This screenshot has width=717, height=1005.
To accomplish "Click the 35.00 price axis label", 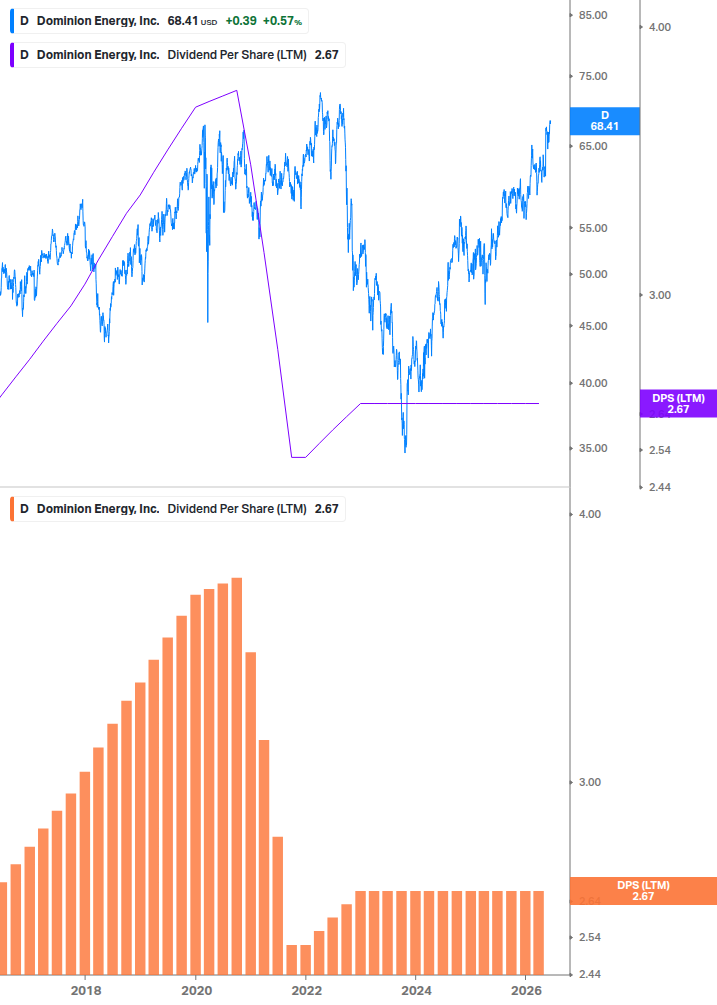I will click(x=593, y=449).
